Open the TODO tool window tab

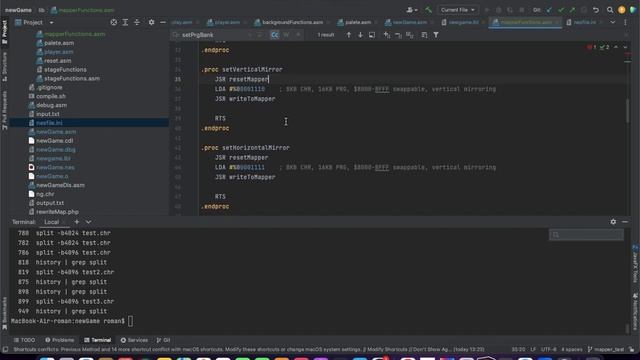(24, 340)
